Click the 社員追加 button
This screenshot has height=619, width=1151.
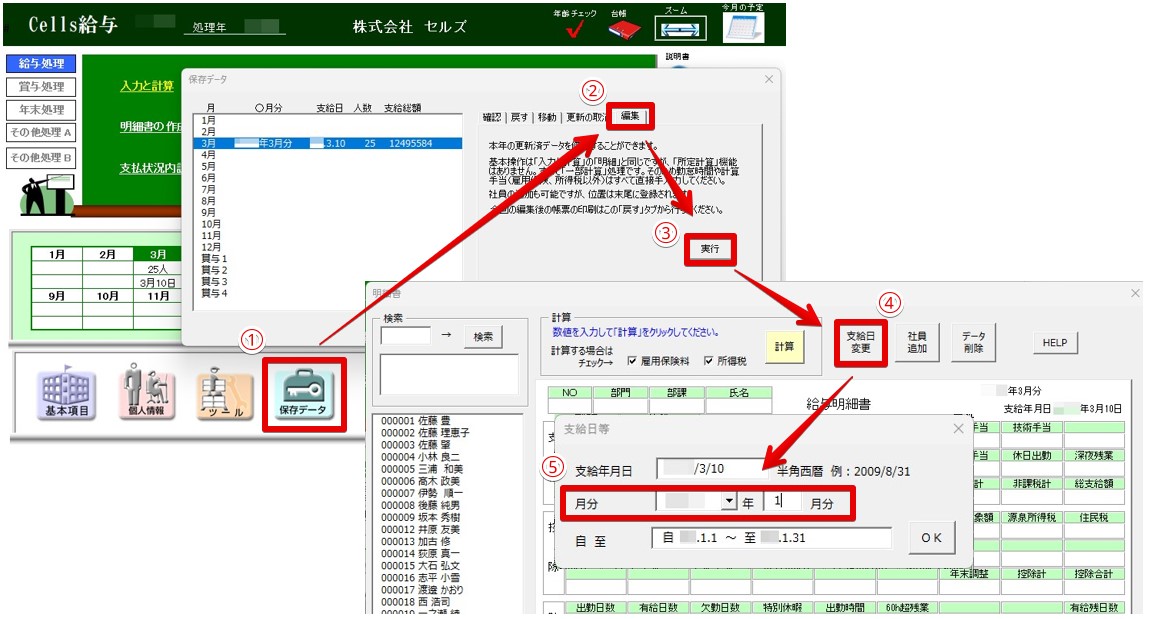tap(917, 342)
